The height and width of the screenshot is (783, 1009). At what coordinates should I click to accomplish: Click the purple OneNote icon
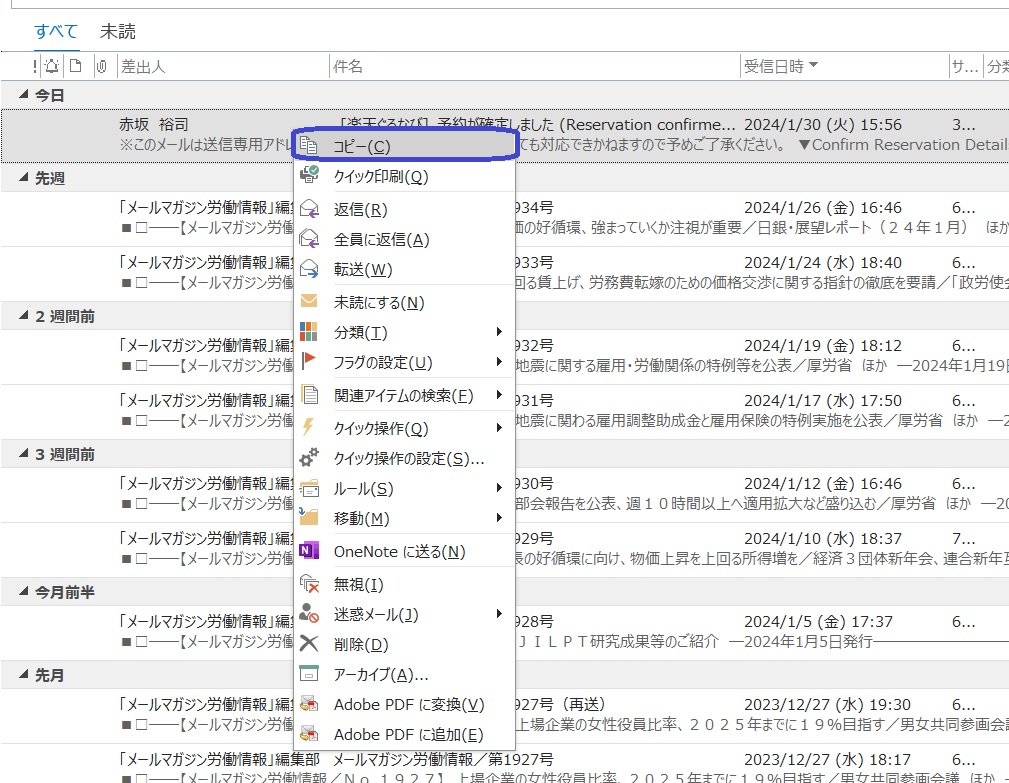pyautogui.click(x=309, y=551)
